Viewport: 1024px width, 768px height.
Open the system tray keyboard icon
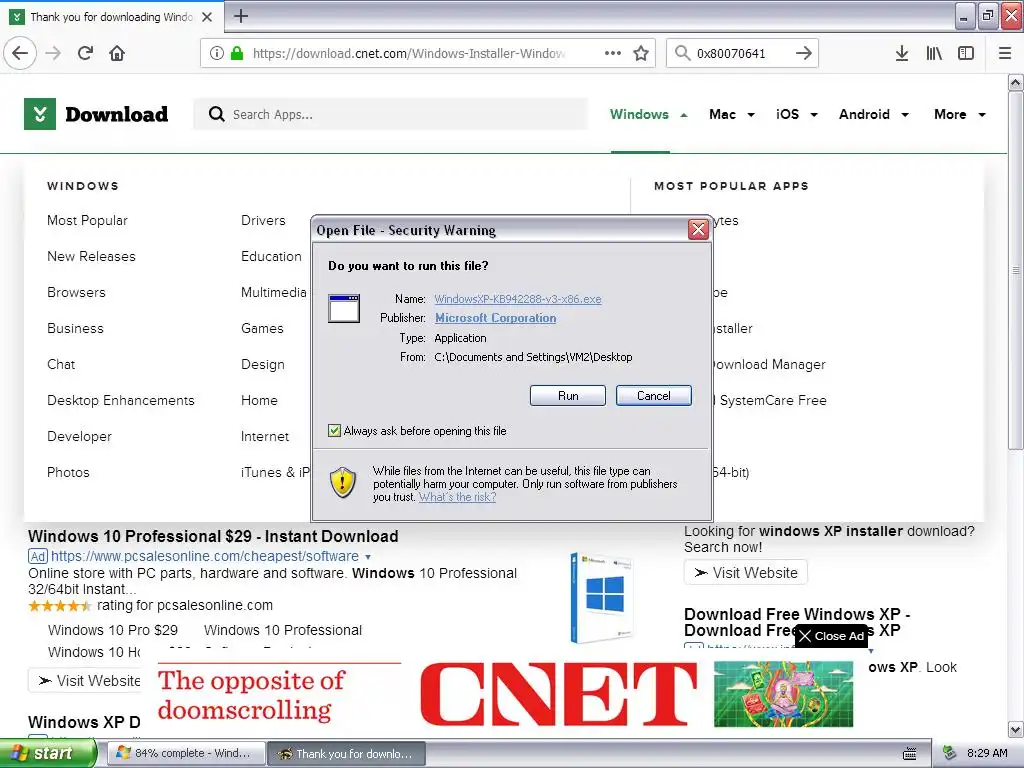[910, 754]
